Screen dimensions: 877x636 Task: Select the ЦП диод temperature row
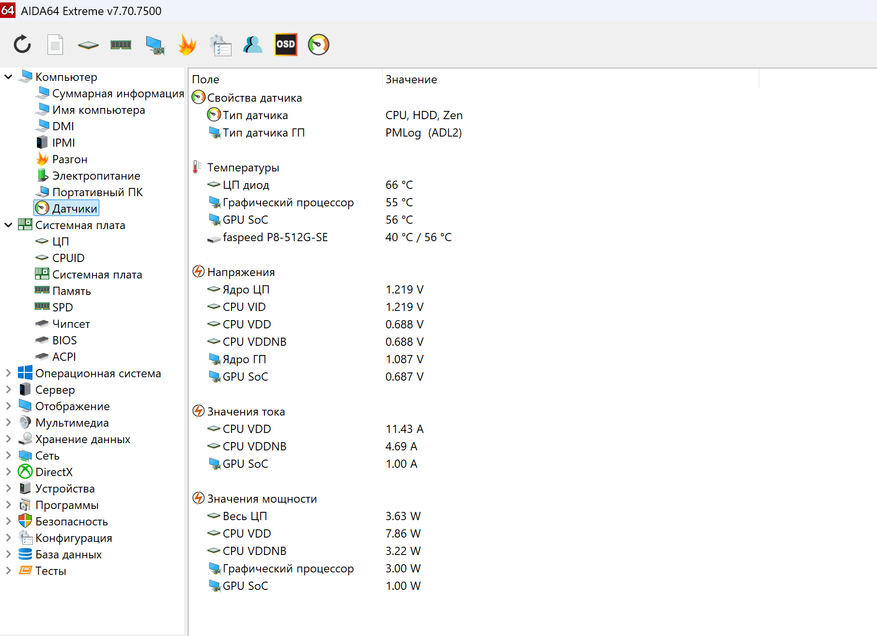[x=245, y=185]
